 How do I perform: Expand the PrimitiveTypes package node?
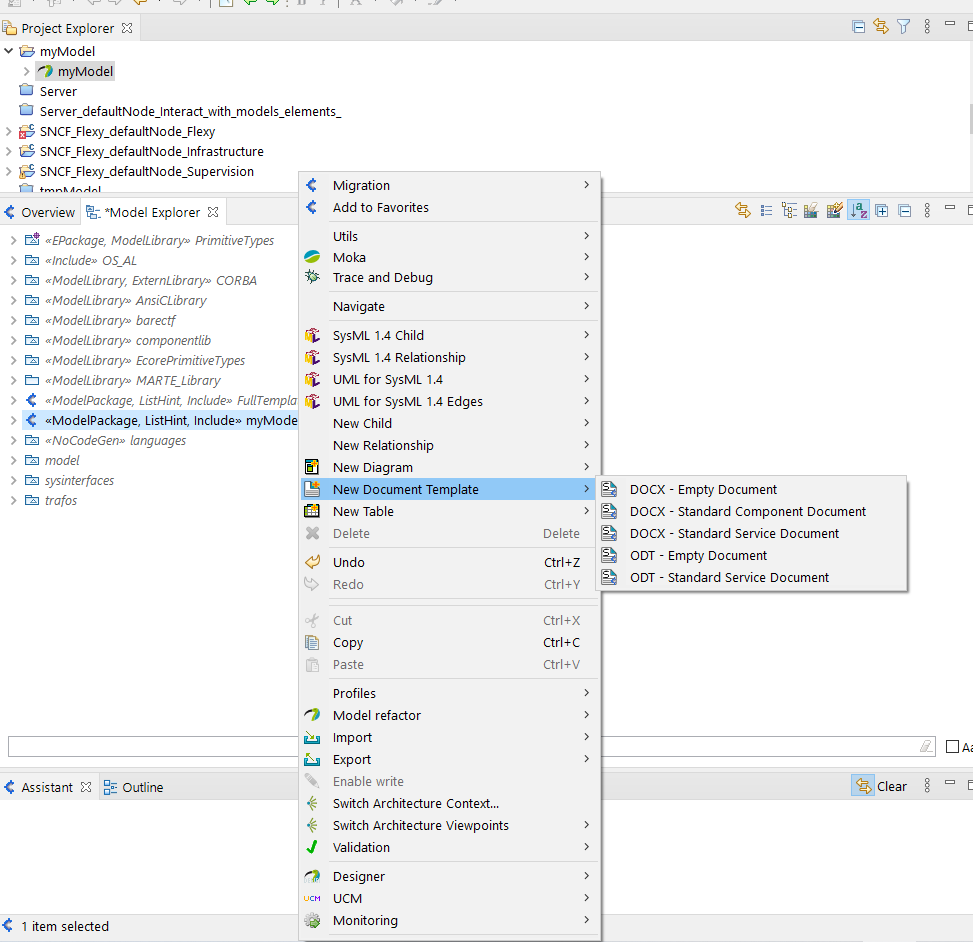pyautogui.click(x=13, y=240)
